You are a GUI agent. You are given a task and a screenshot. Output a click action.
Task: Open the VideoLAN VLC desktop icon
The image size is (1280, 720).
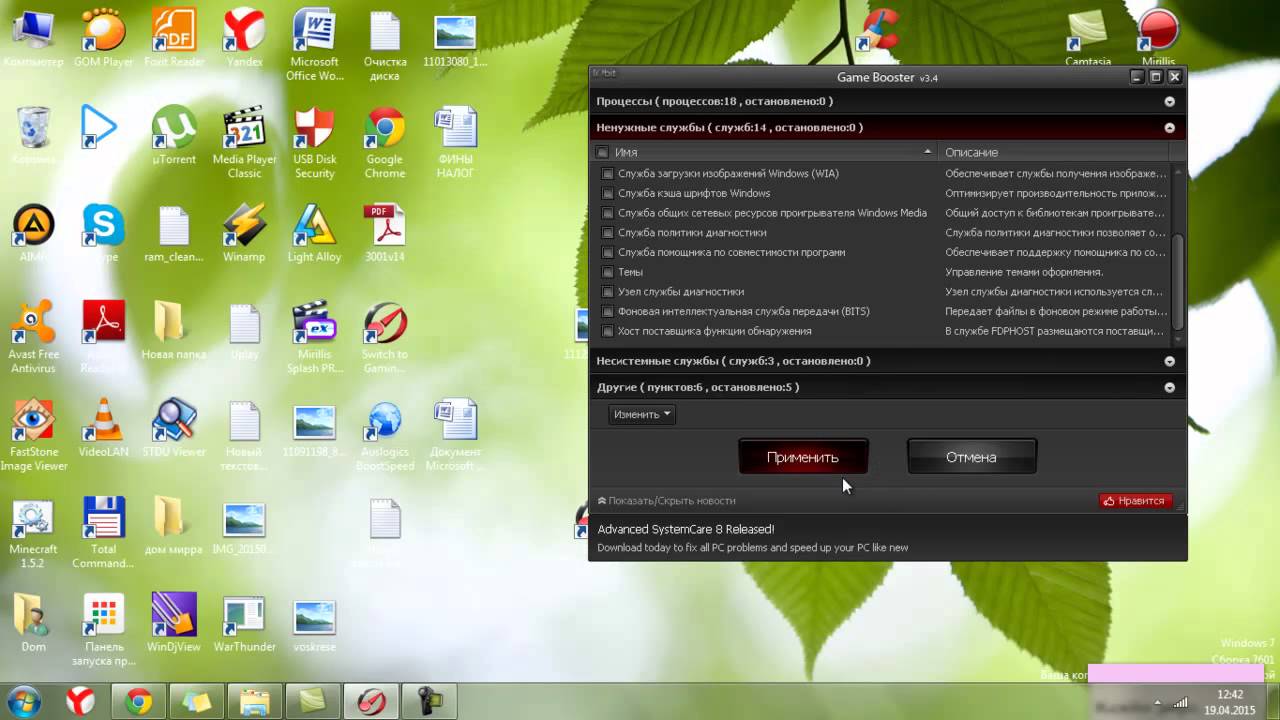[103, 429]
